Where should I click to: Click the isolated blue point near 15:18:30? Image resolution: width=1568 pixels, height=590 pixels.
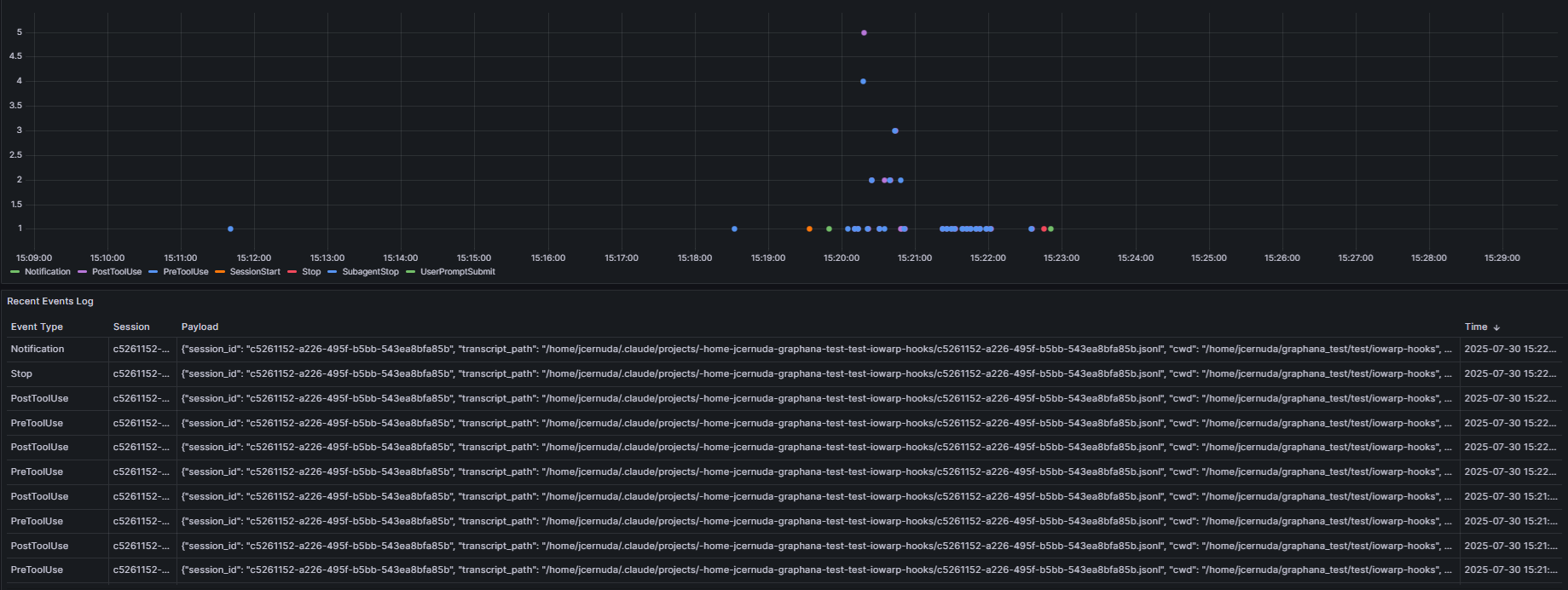point(734,229)
